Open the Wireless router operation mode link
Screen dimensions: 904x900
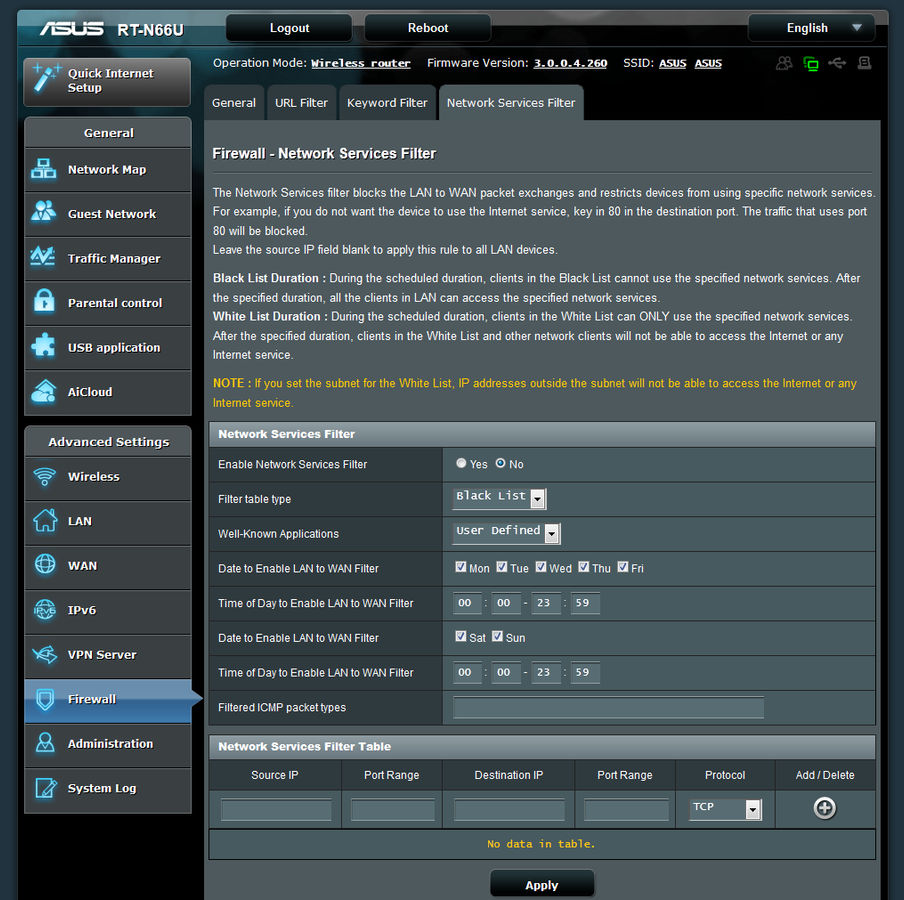click(360, 63)
